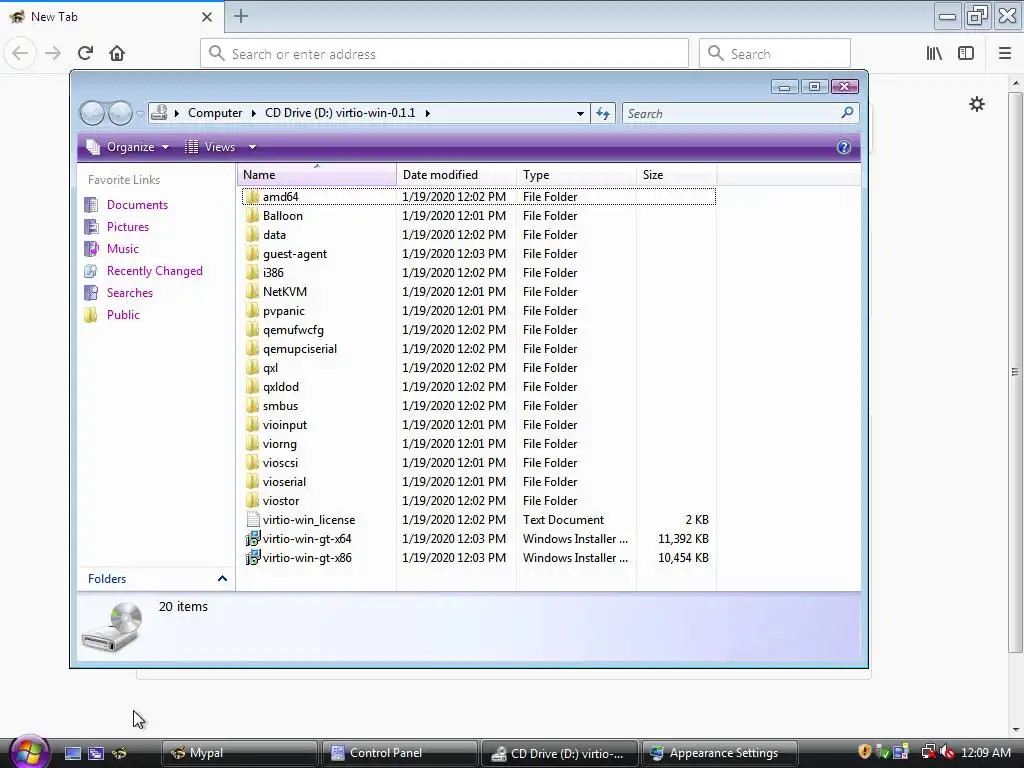Open Pictures favorite link
The height and width of the screenshot is (768, 1024).
coord(127,227)
